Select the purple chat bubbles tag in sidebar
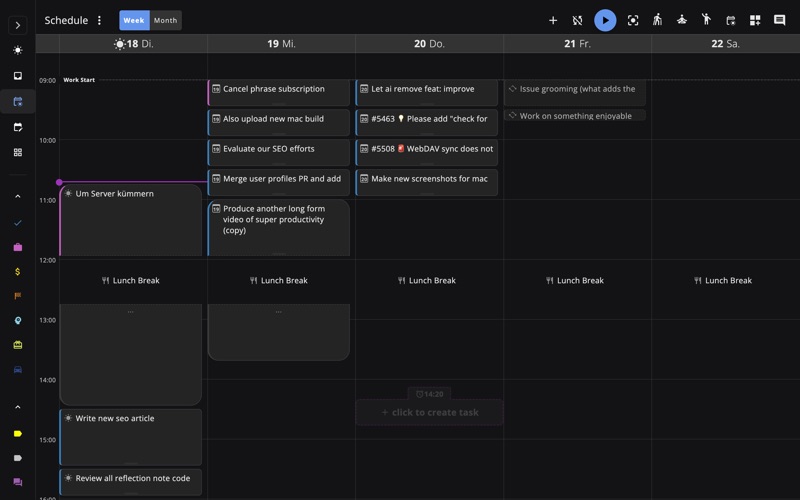Viewport: 800px width, 500px height. coord(18,482)
